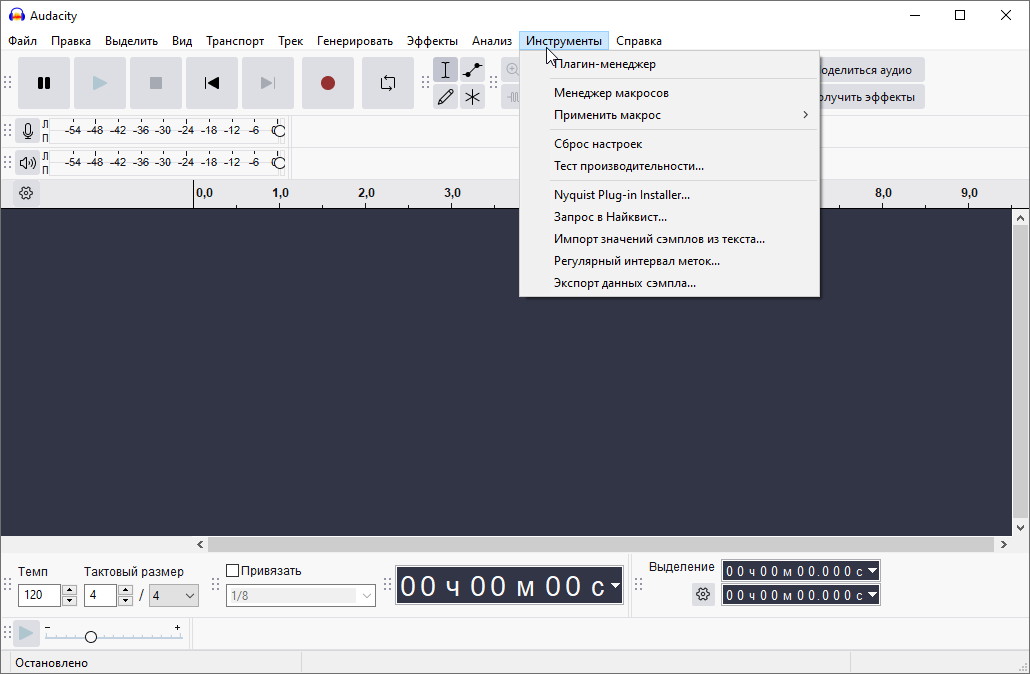Open the Трек menu
Screen dimensions: 1030x674
pyautogui.click(x=290, y=41)
